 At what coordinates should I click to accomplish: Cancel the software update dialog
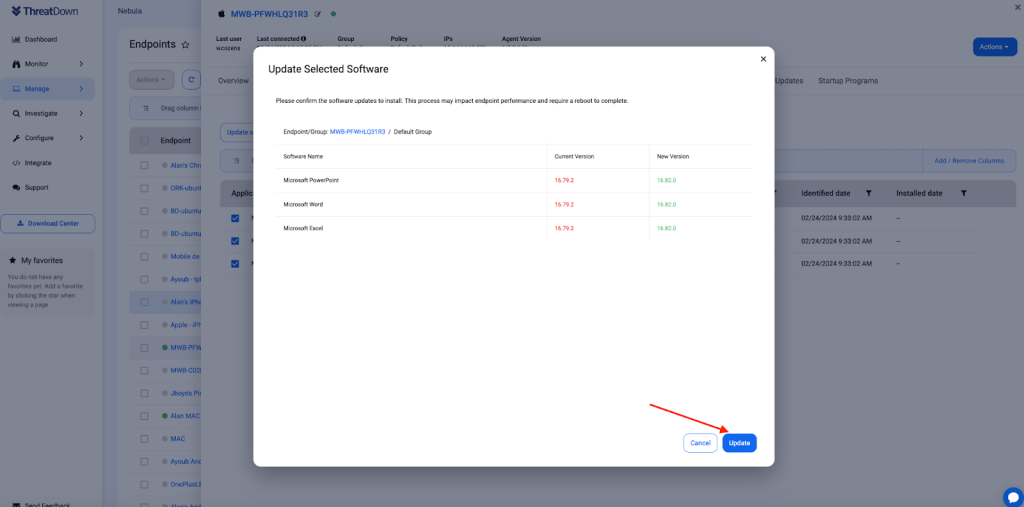[700, 443]
